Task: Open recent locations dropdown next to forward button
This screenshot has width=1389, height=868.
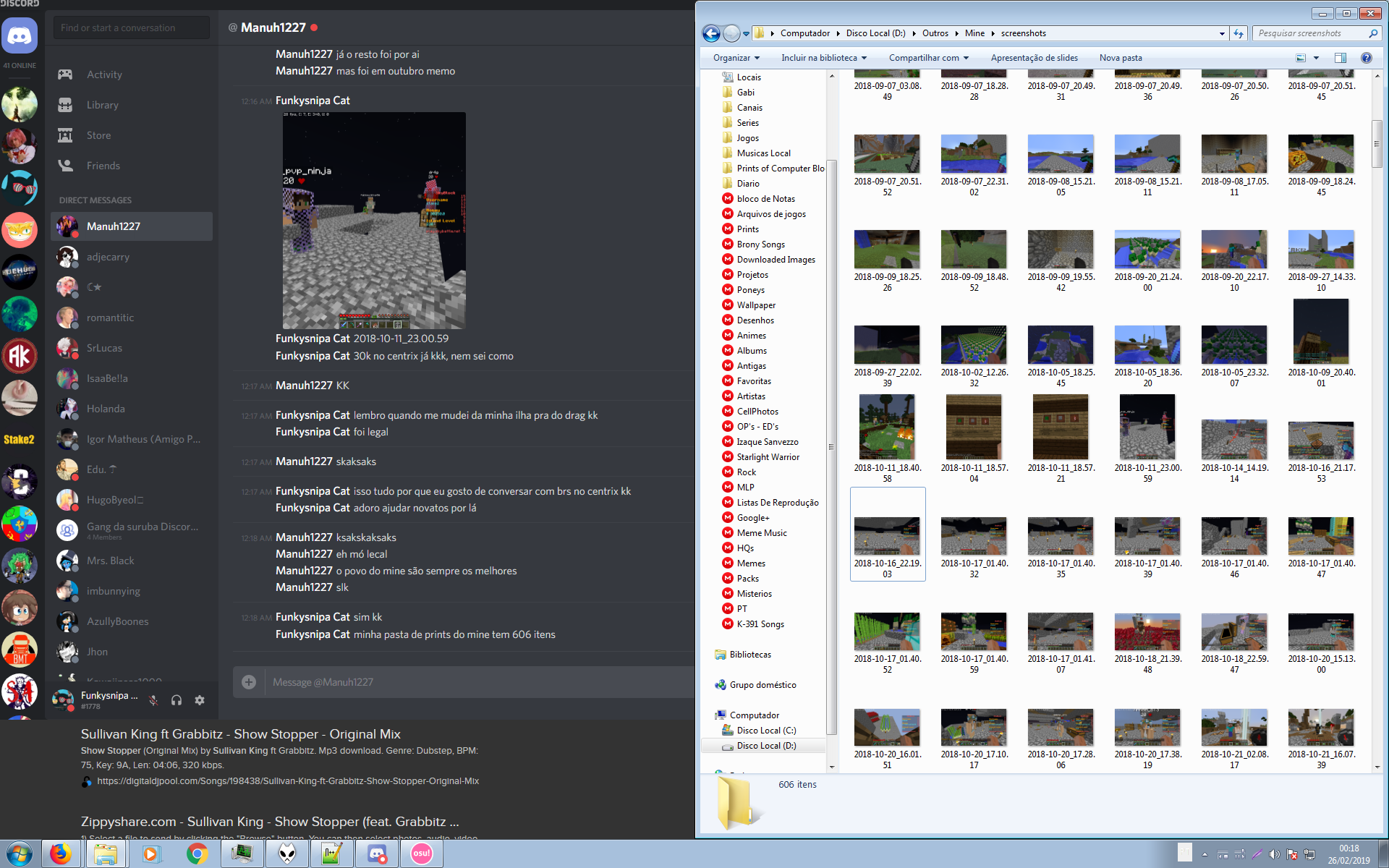Action: (746, 34)
